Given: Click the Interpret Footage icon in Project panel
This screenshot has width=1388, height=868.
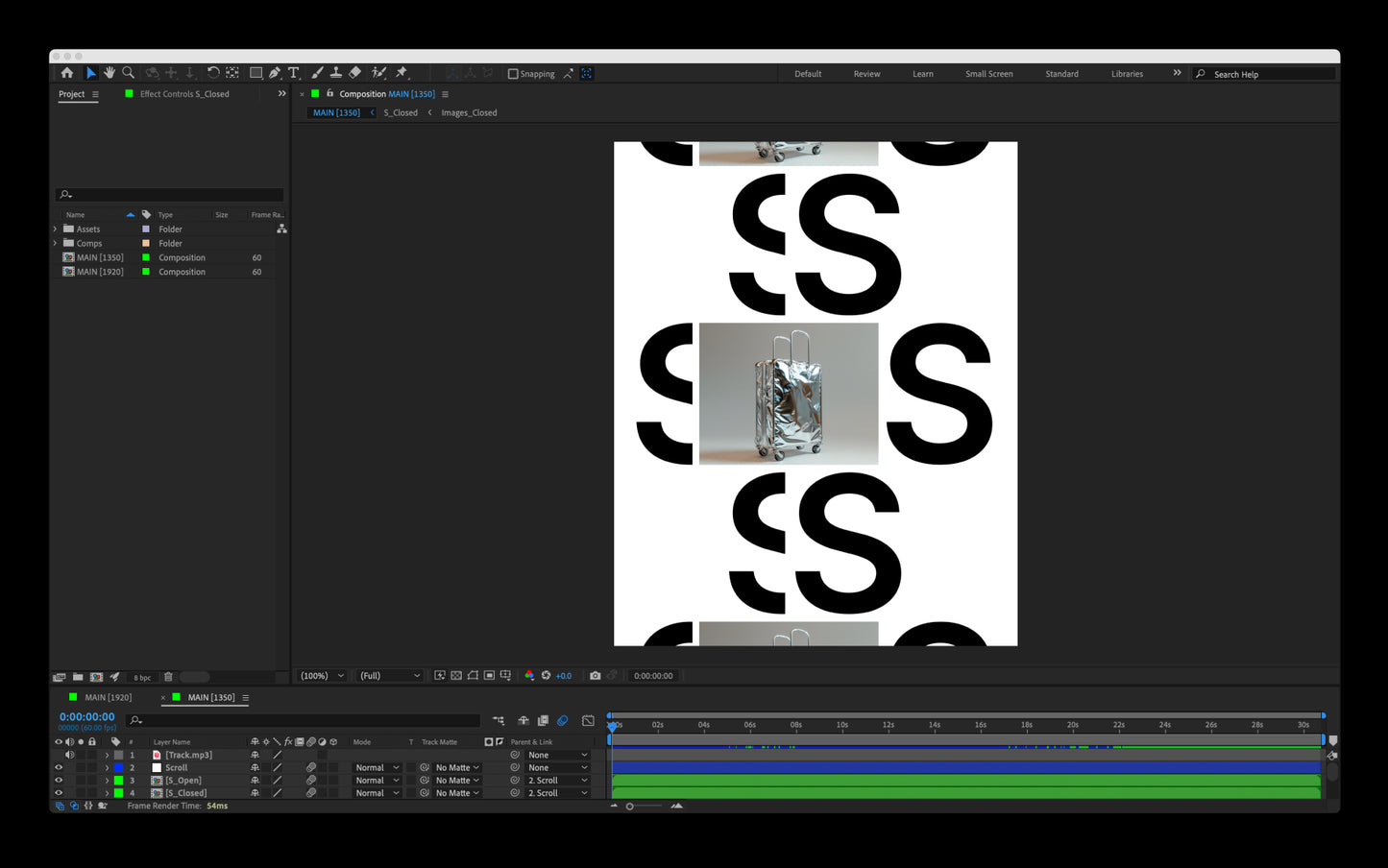Looking at the screenshot, I should pos(60,677).
